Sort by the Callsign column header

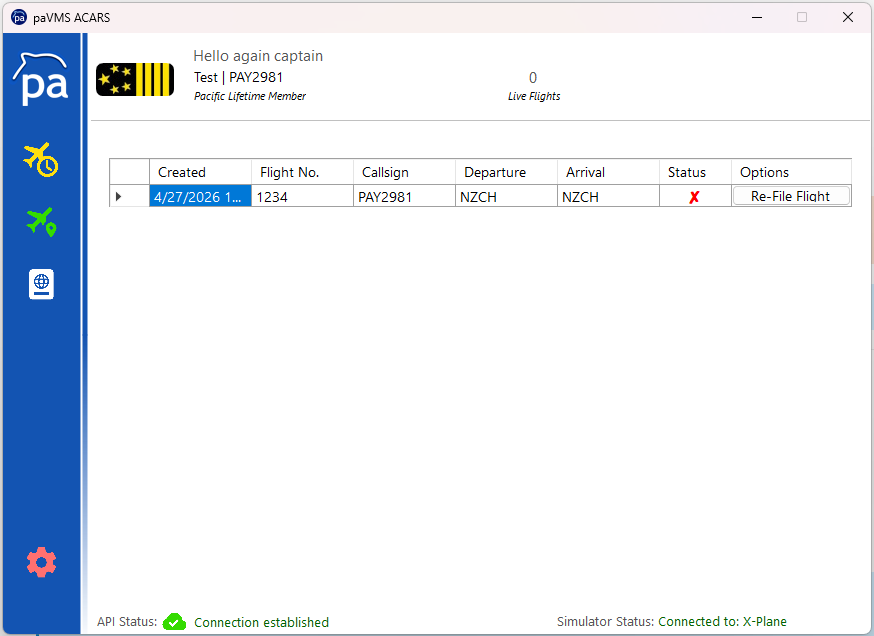tap(404, 172)
